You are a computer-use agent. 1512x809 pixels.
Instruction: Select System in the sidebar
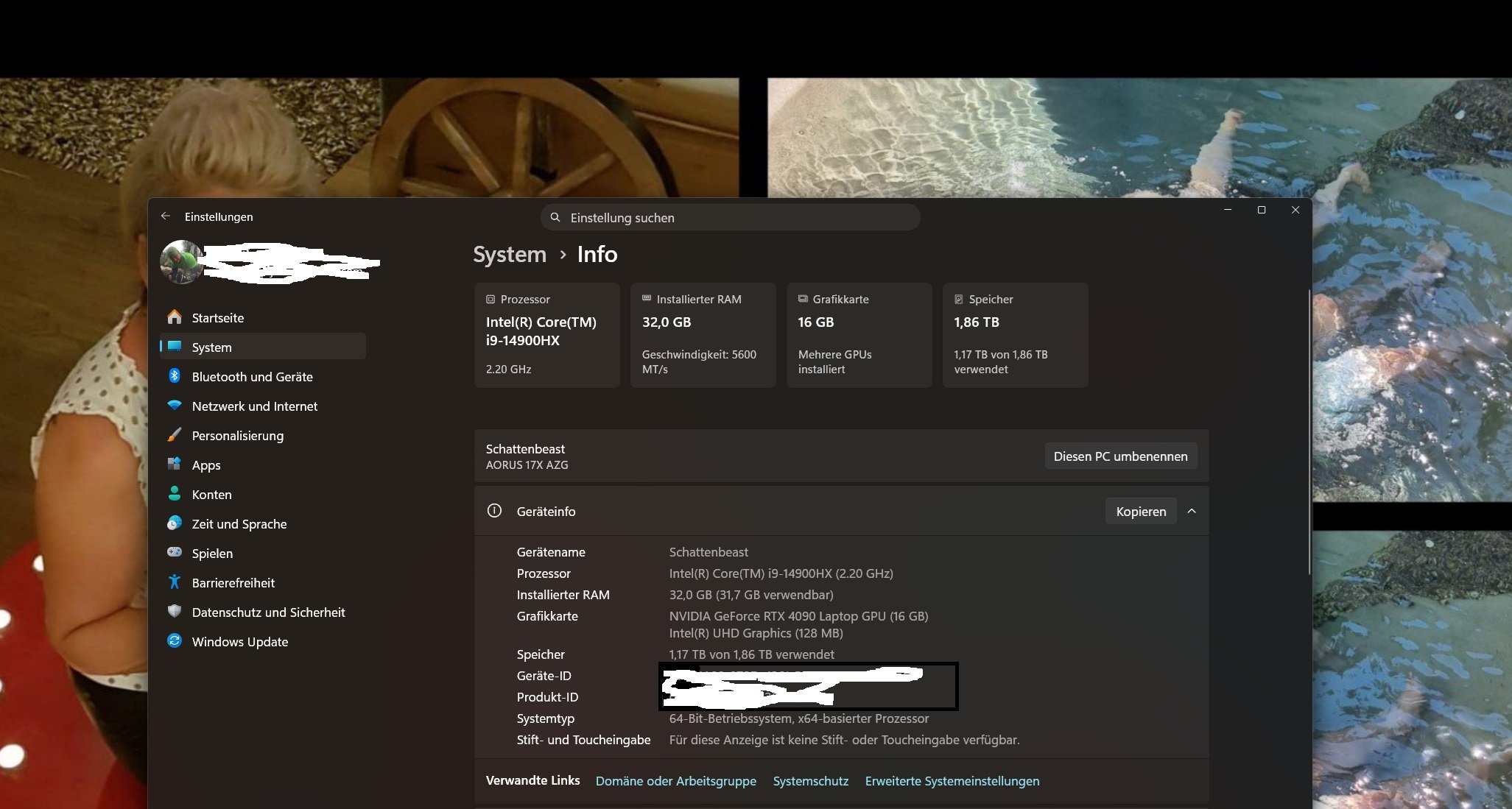263,347
